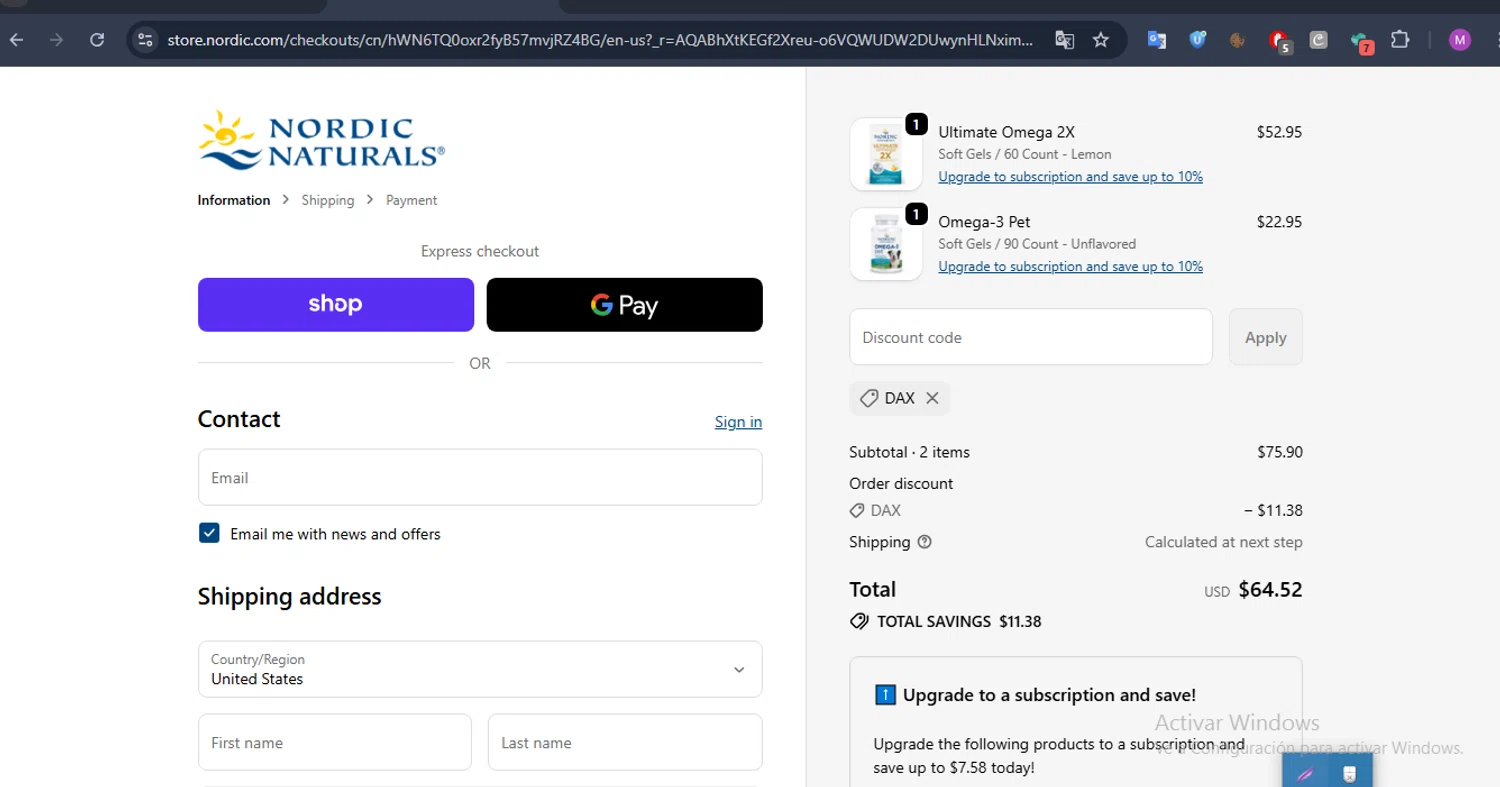Pay with the Shop Pay button
The image size is (1500, 787).
[336, 304]
